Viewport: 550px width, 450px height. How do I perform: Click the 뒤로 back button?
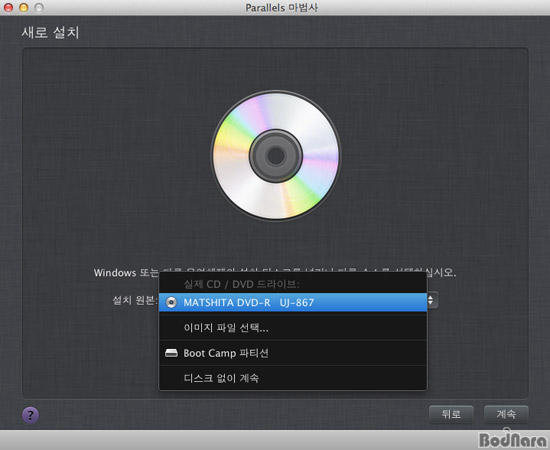coord(451,414)
